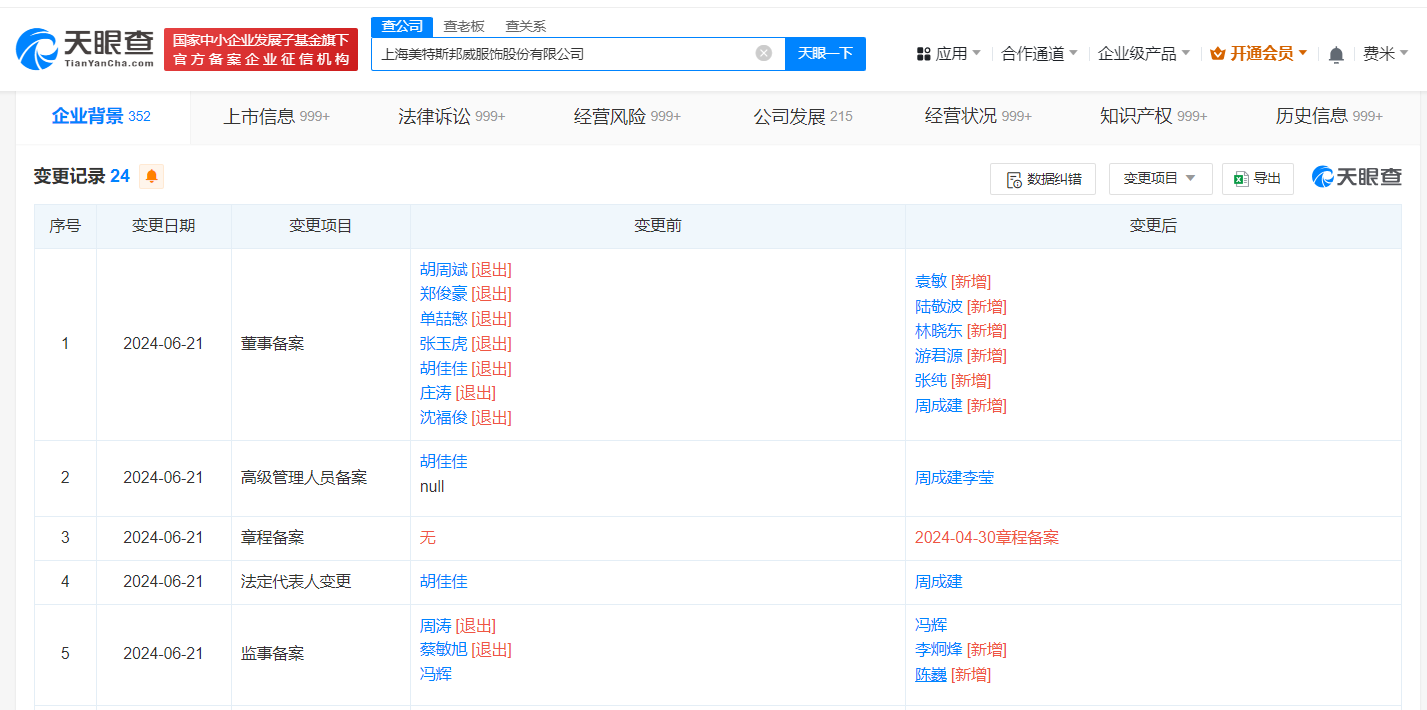Click the 袁敏 name link
The height and width of the screenshot is (710, 1427).
(930, 282)
